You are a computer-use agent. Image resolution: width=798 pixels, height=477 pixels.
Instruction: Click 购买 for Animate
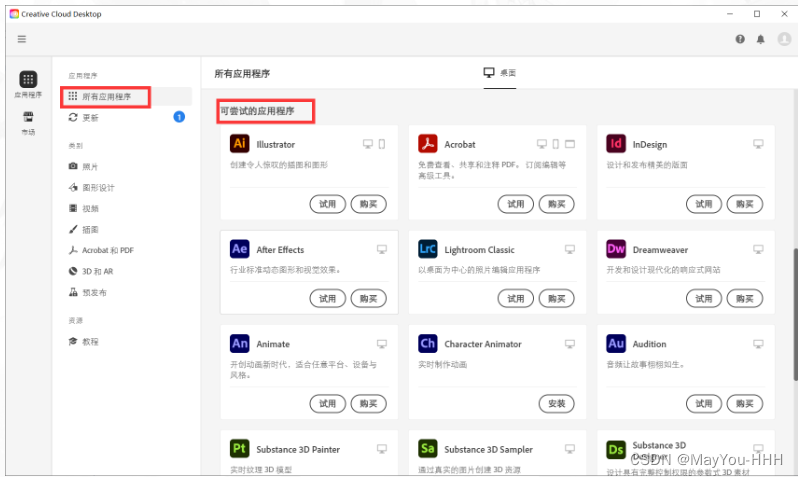pyautogui.click(x=368, y=404)
